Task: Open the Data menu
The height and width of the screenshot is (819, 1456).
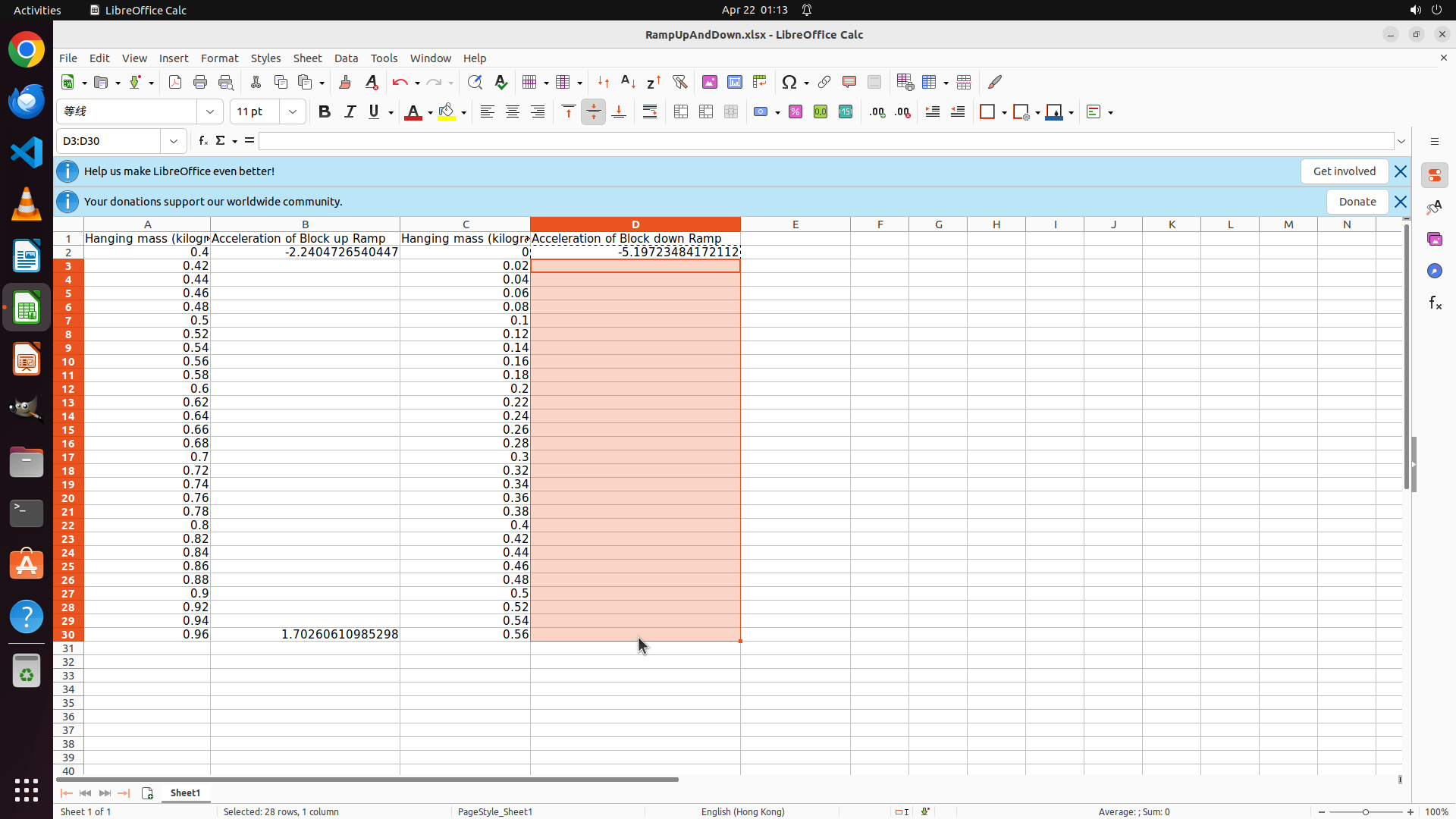Action: point(346,58)
